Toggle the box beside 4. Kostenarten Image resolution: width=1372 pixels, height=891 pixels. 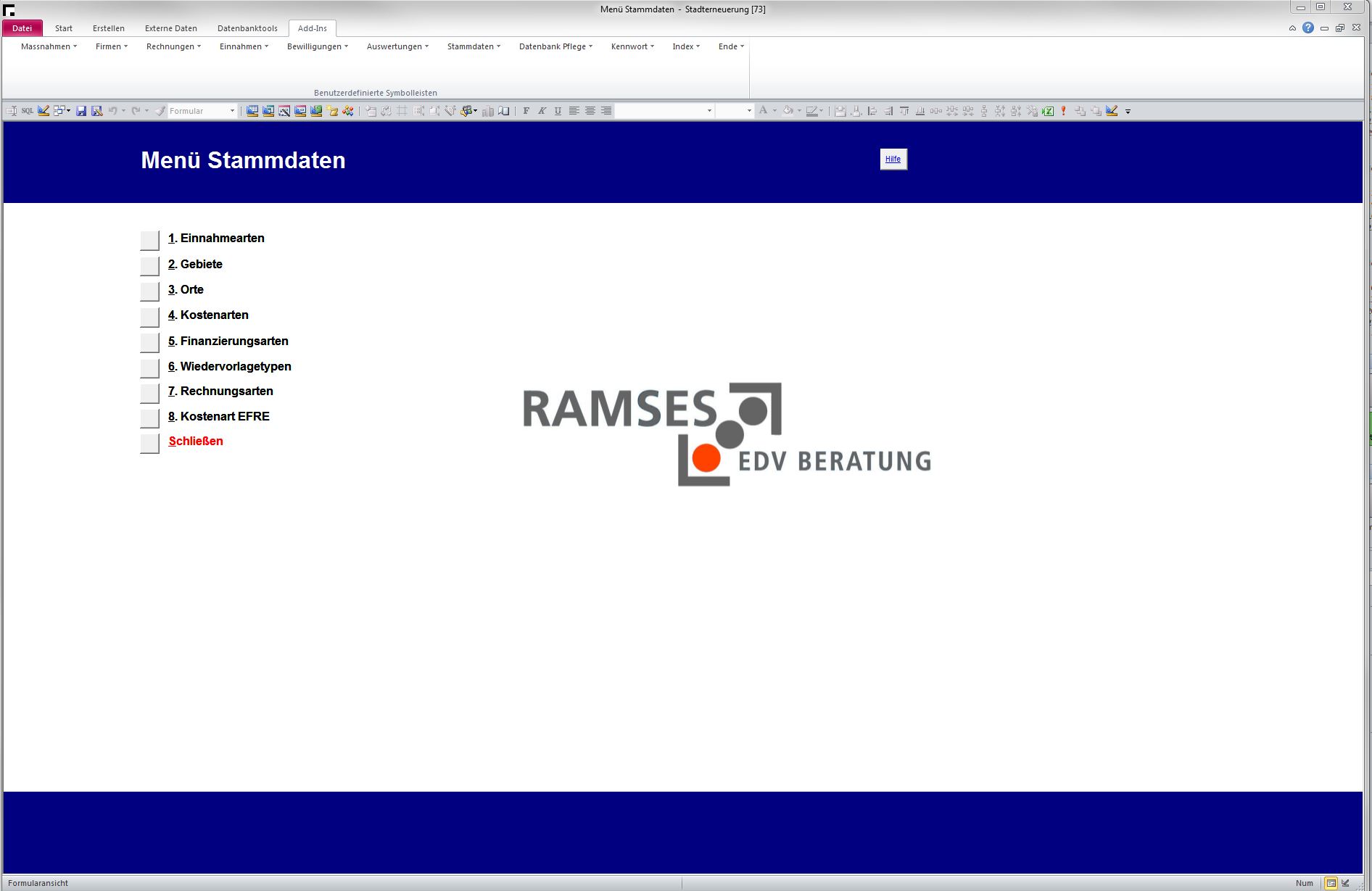click(149, 317)
